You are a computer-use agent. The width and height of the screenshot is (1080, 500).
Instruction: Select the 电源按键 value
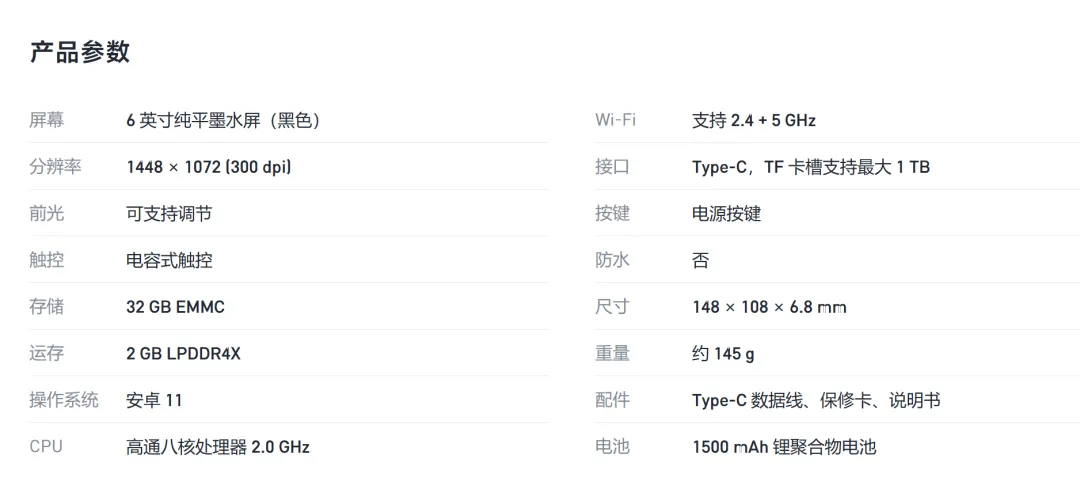tap(727, 213)
